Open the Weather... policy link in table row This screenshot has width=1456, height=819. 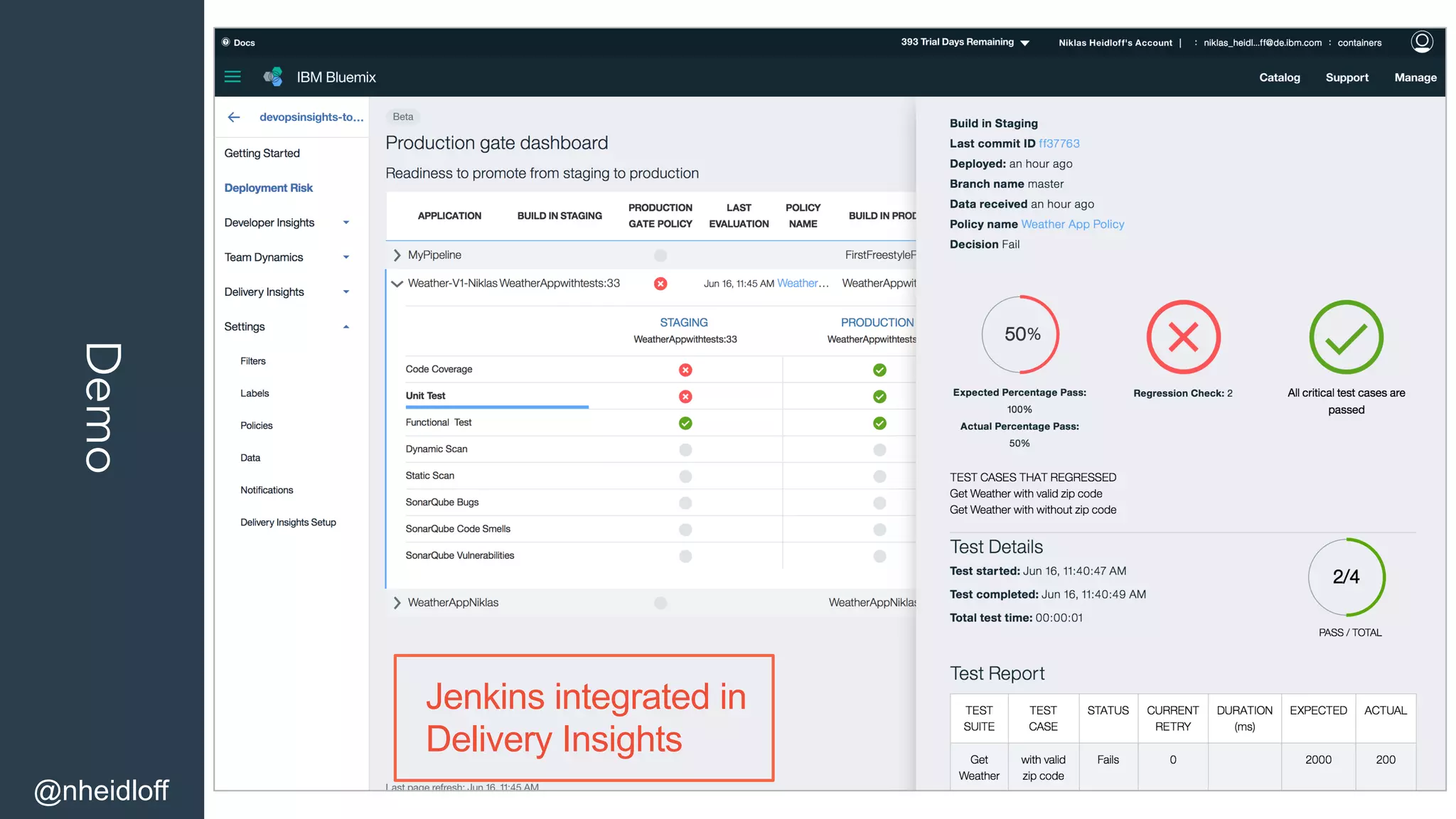803,283
